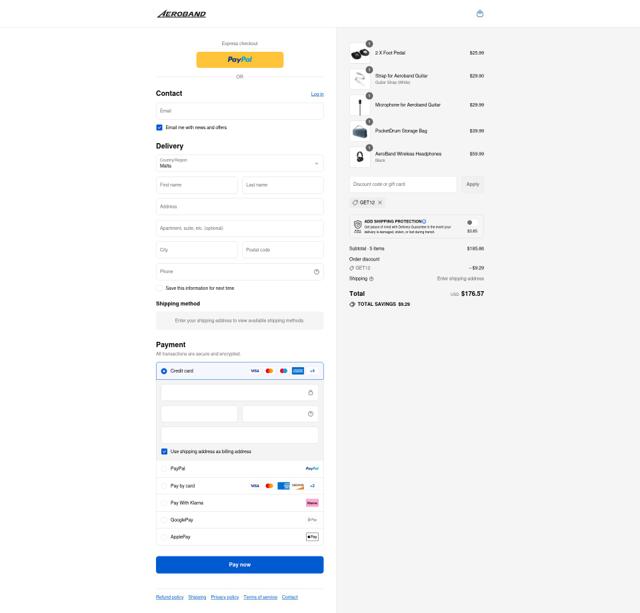Image resolution: width=640 pixels, height=613 pixels.
Task: Select Pay With Klarna option
Action: pyautogui.click(x=164, y=503)
